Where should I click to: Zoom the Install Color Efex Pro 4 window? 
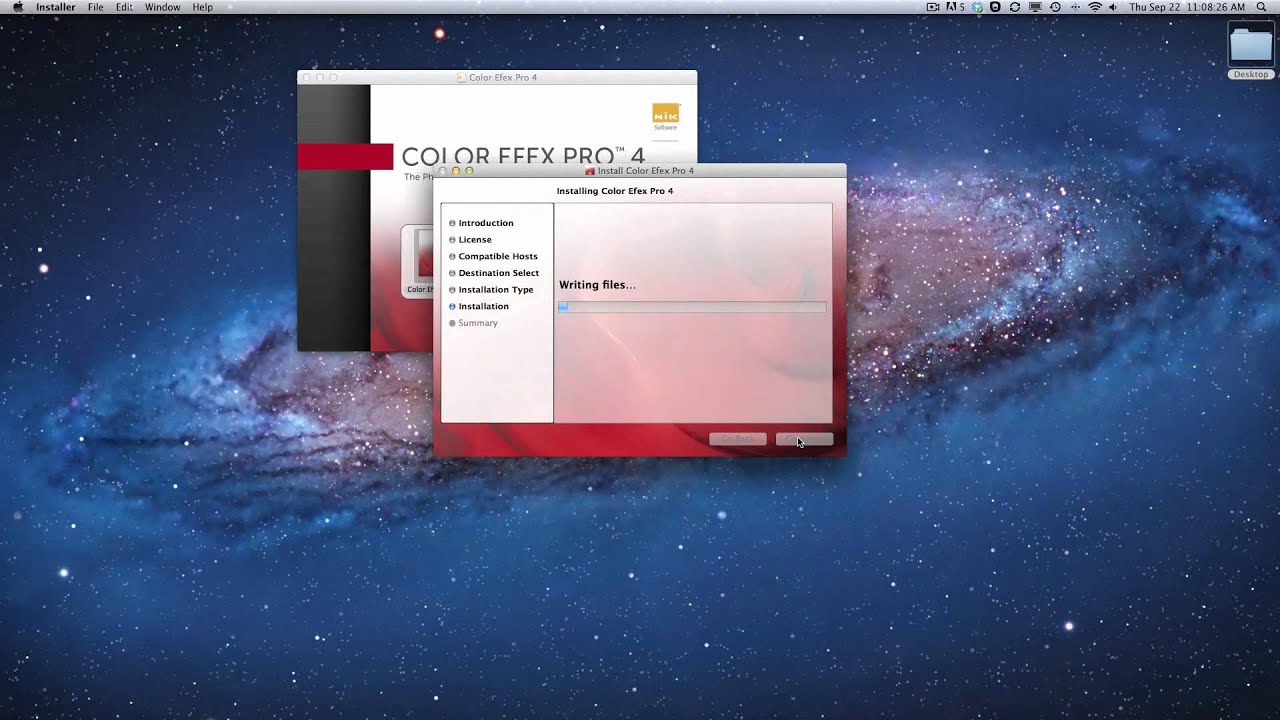(469, 171)
